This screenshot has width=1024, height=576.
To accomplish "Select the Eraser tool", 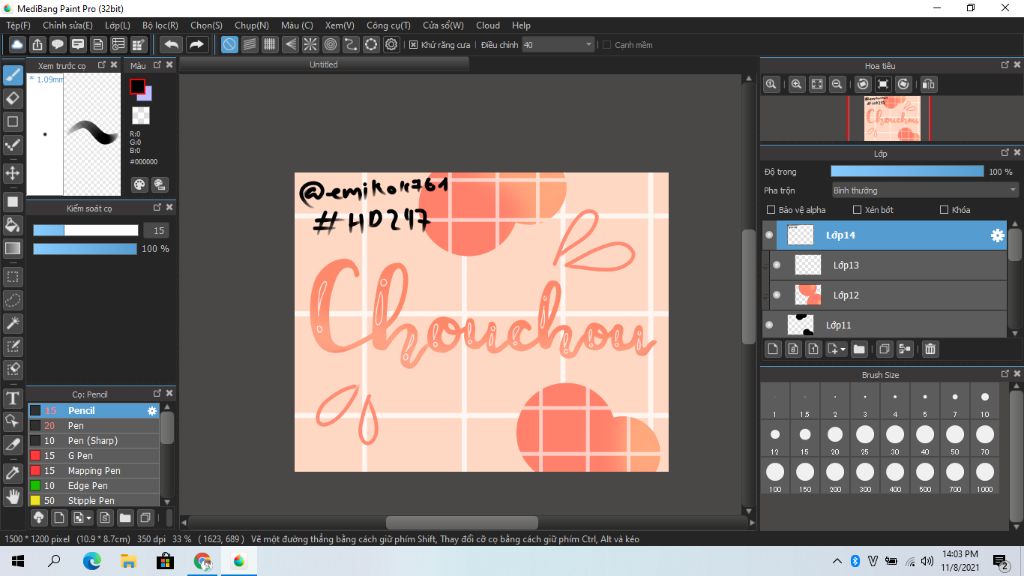I will 13,99.
